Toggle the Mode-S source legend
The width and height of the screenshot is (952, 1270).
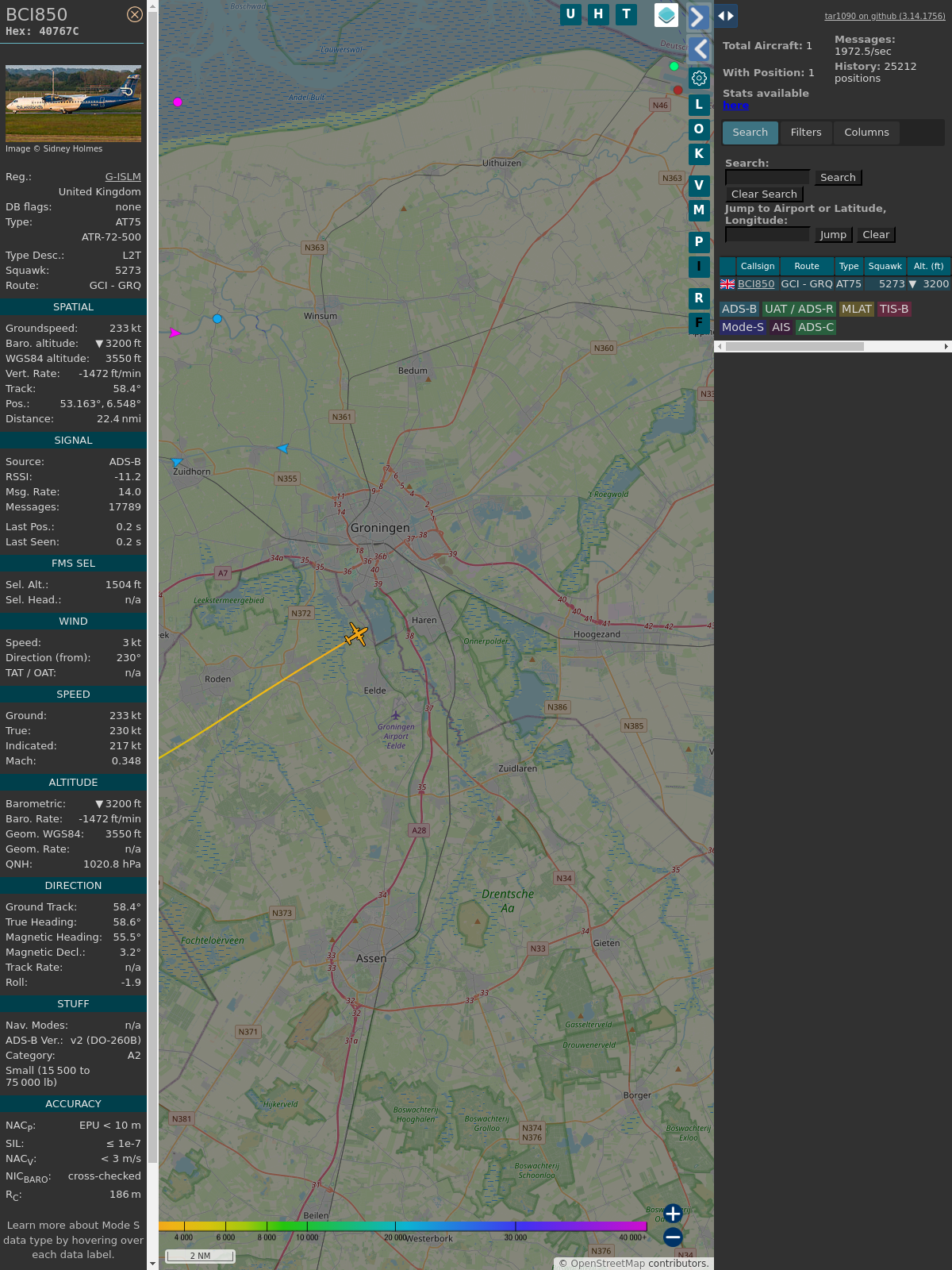coord(743,327)
